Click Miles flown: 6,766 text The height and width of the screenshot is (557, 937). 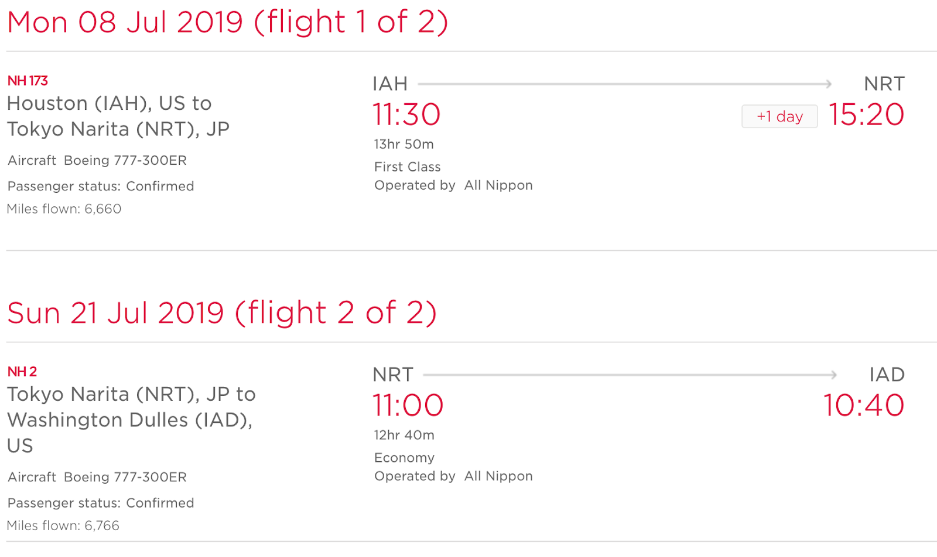(63, 526)
